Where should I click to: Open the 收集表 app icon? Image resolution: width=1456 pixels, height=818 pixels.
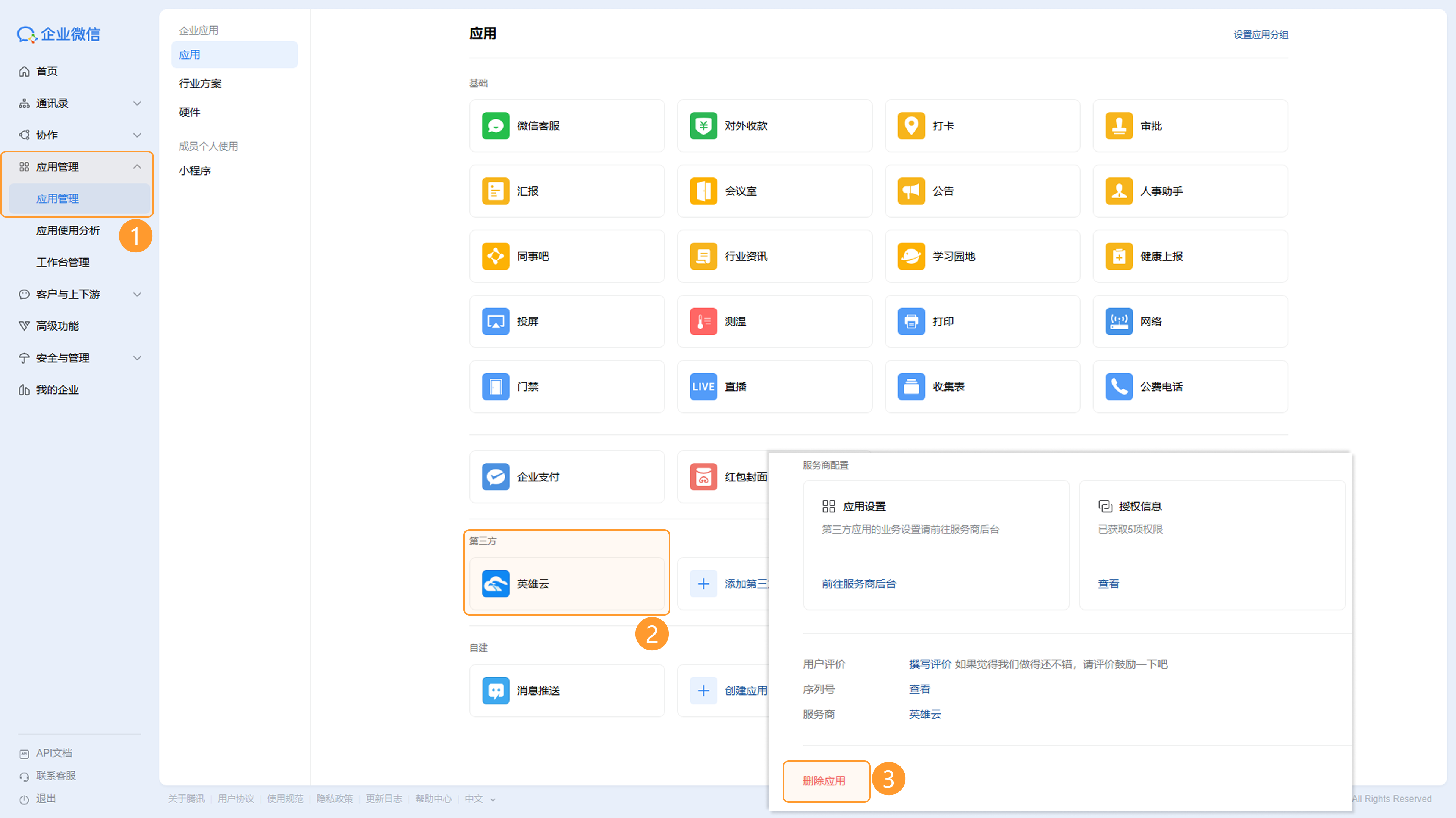point(911,386)
